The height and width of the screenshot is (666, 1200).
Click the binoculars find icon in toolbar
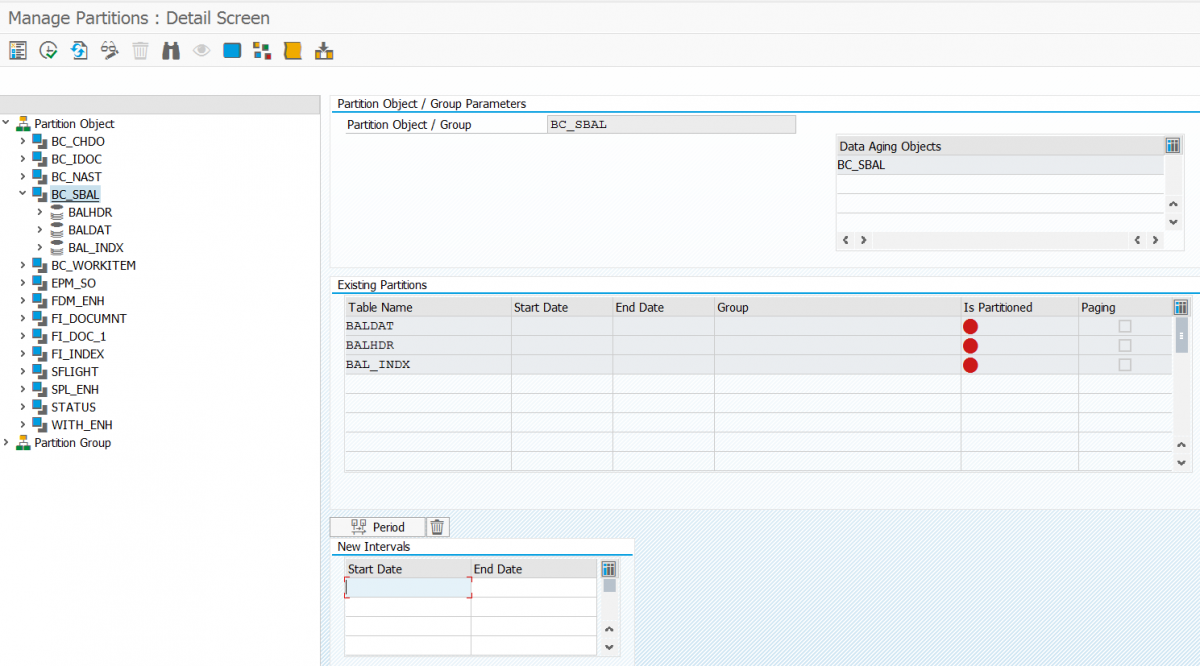(170, 50)
